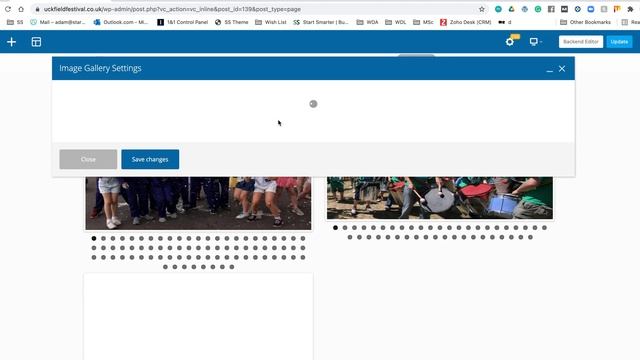Screen dimensions: 640x360
Task: Open the SS bookmarks folder
Action: 15,22
